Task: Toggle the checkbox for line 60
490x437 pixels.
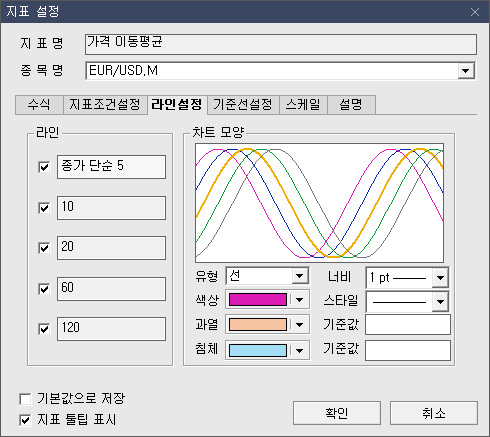Action: tap(44, 289)
